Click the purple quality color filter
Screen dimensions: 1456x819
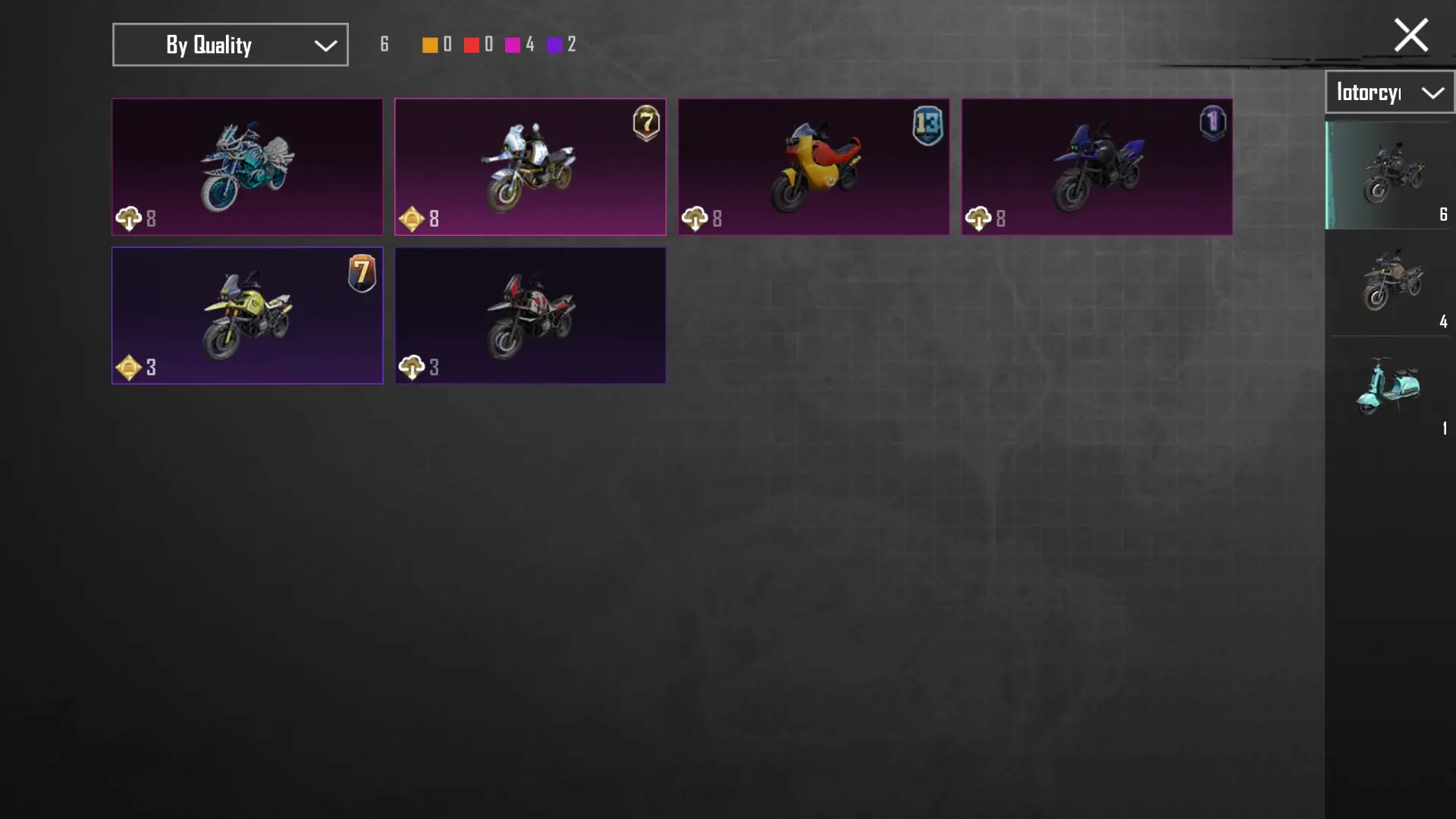tap(554, 45)
